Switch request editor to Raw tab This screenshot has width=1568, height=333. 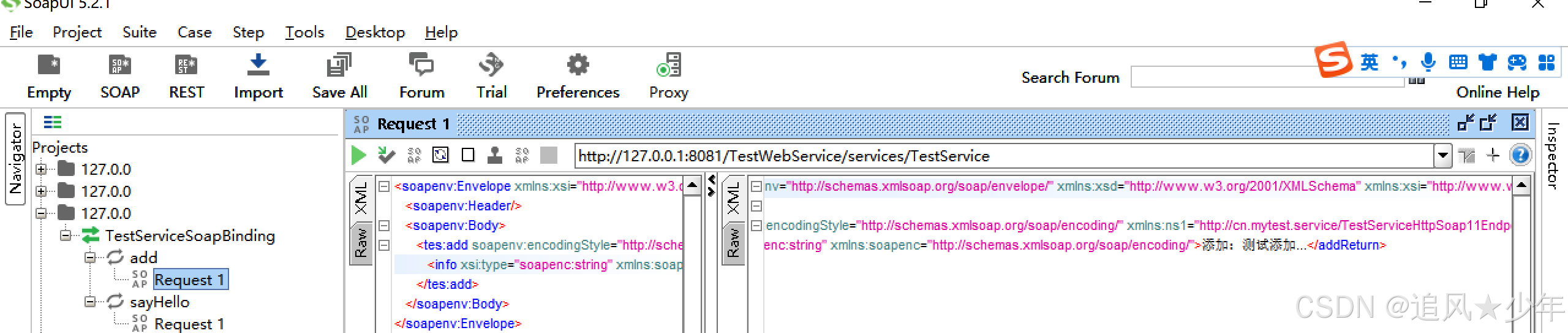pos(361,243)
